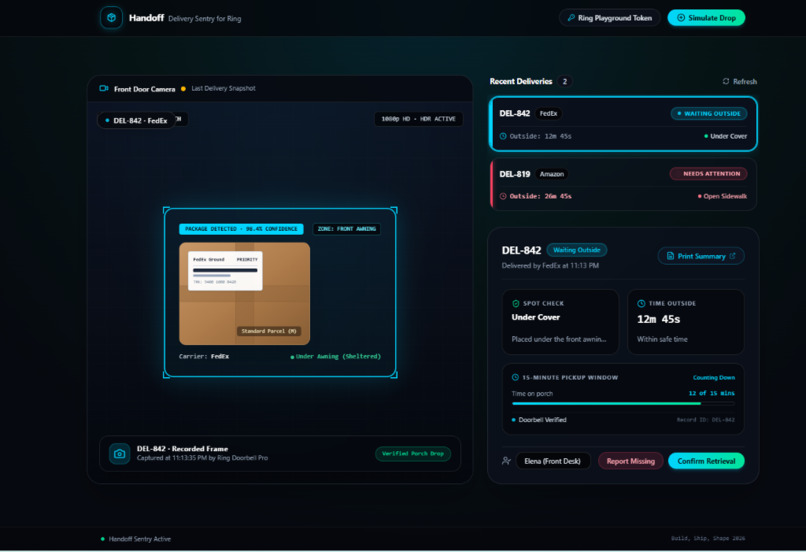Screen dimensions: 806x552
Task: Click the package box thumbnail in camera view
Action: pos(244,293)
